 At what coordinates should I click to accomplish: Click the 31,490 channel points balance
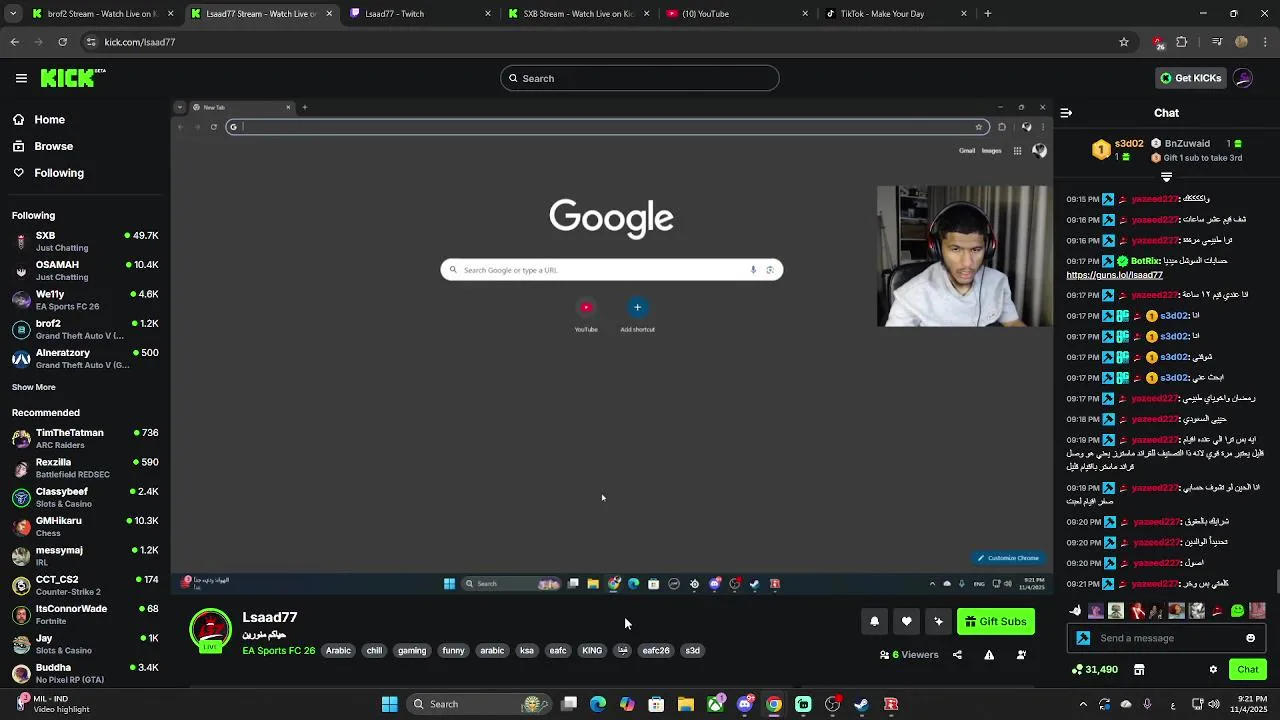point(1095,670)
